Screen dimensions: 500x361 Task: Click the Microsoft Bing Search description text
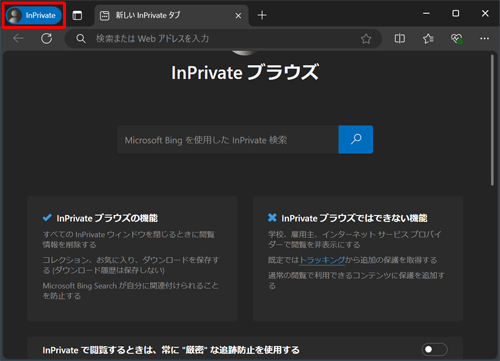(130, 291)
